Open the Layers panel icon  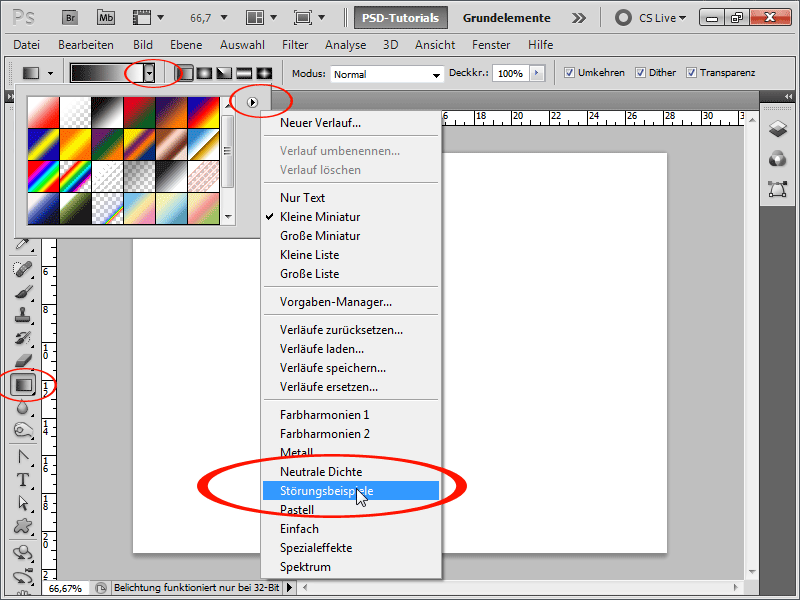pyautogui.click(x=778, y=129)
